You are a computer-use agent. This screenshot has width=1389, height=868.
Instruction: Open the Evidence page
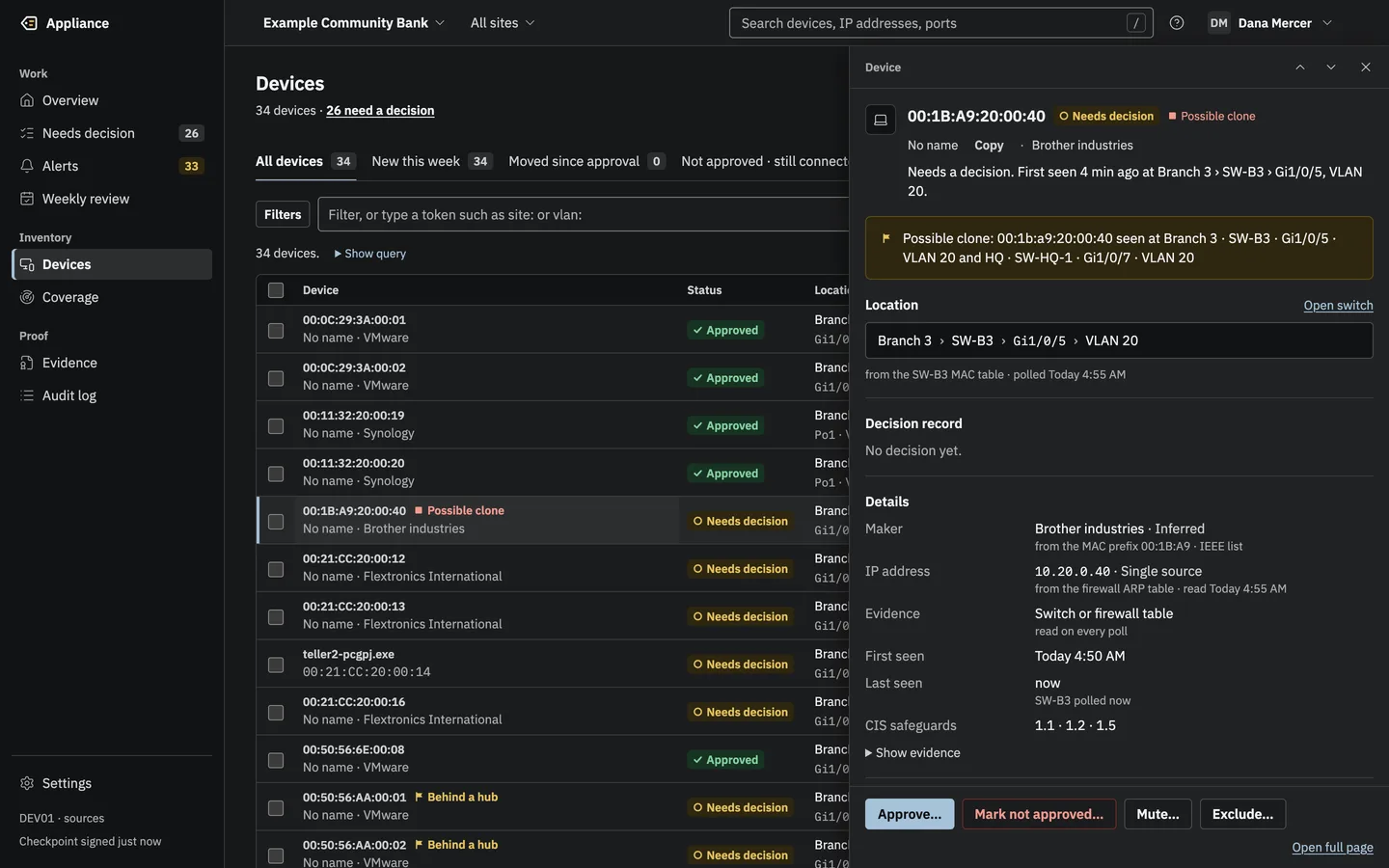(x=112, y=363)
